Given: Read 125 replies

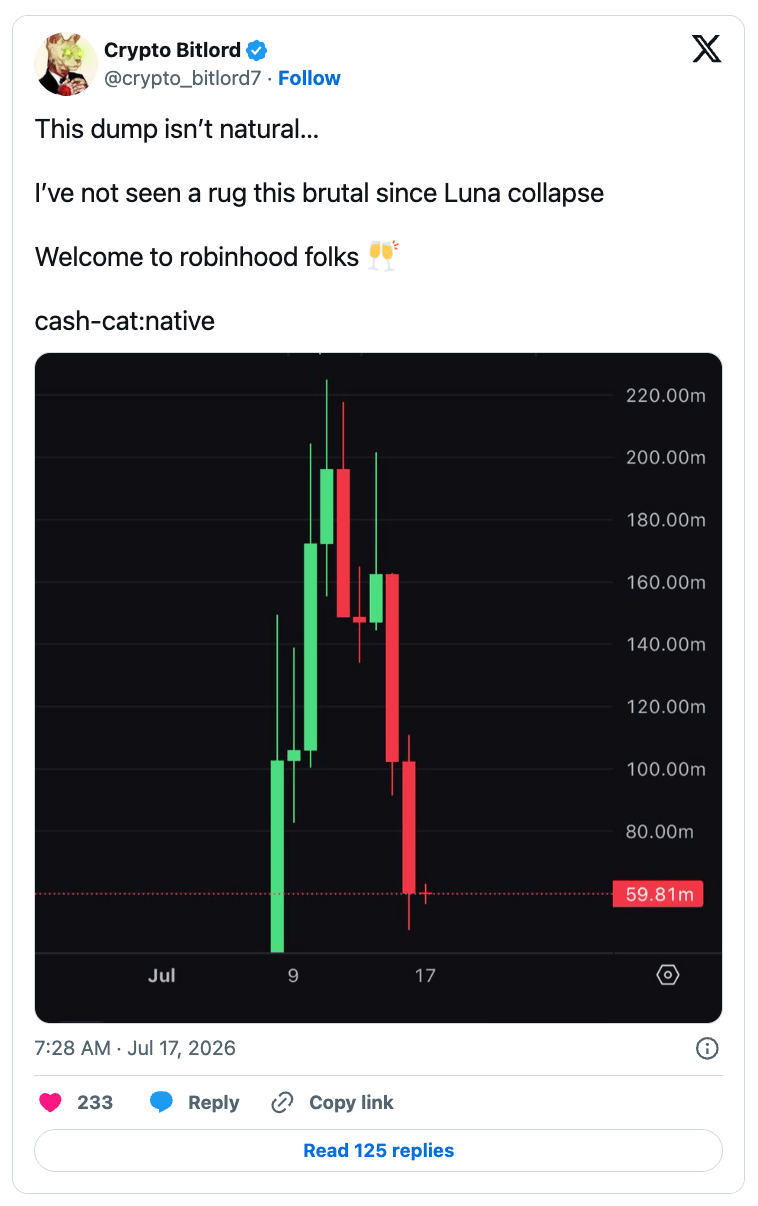Looking at the screenshot, I should pos(378,1150).
